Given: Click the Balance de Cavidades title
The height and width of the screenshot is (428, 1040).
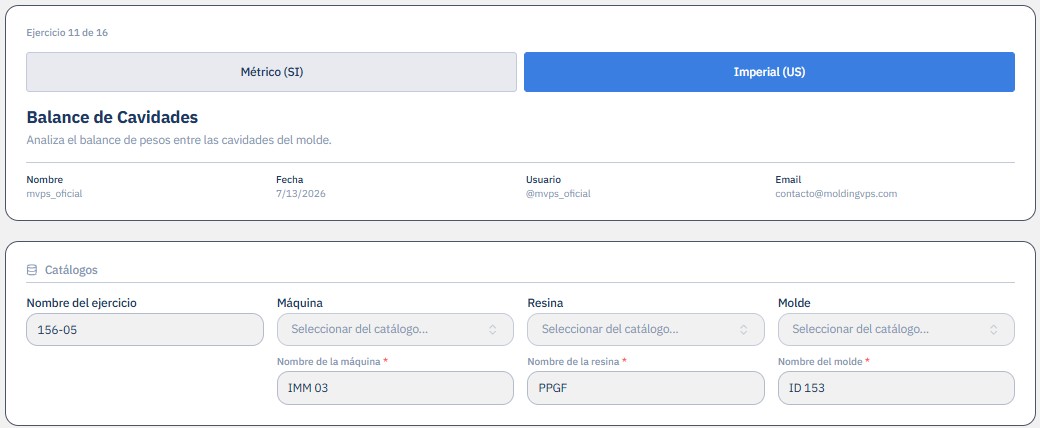Looking at the screenshot, I should coord(112,117).
